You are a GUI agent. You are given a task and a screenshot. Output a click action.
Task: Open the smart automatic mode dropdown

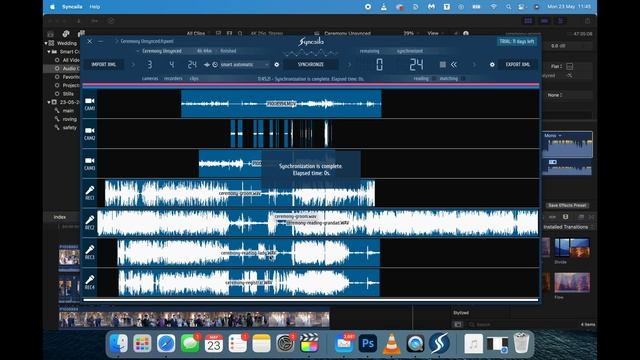244,64
